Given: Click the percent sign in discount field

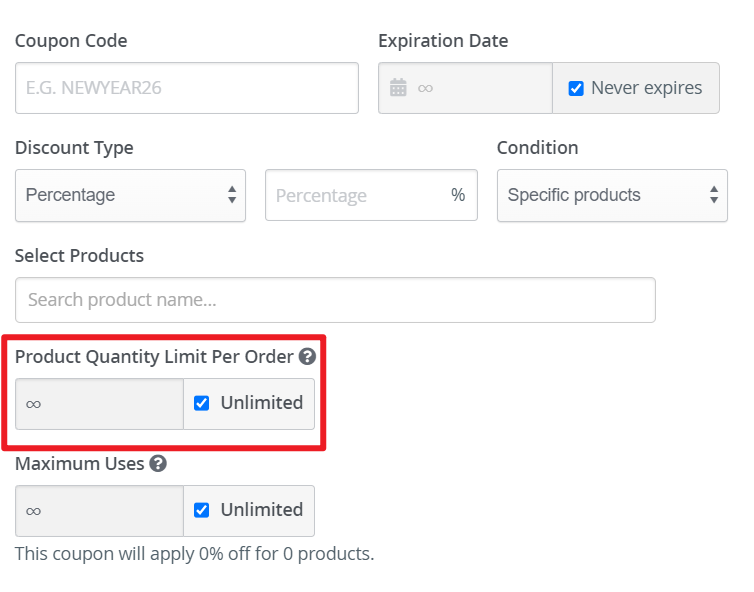Looking at the screenshot, I should coord(458,195).
